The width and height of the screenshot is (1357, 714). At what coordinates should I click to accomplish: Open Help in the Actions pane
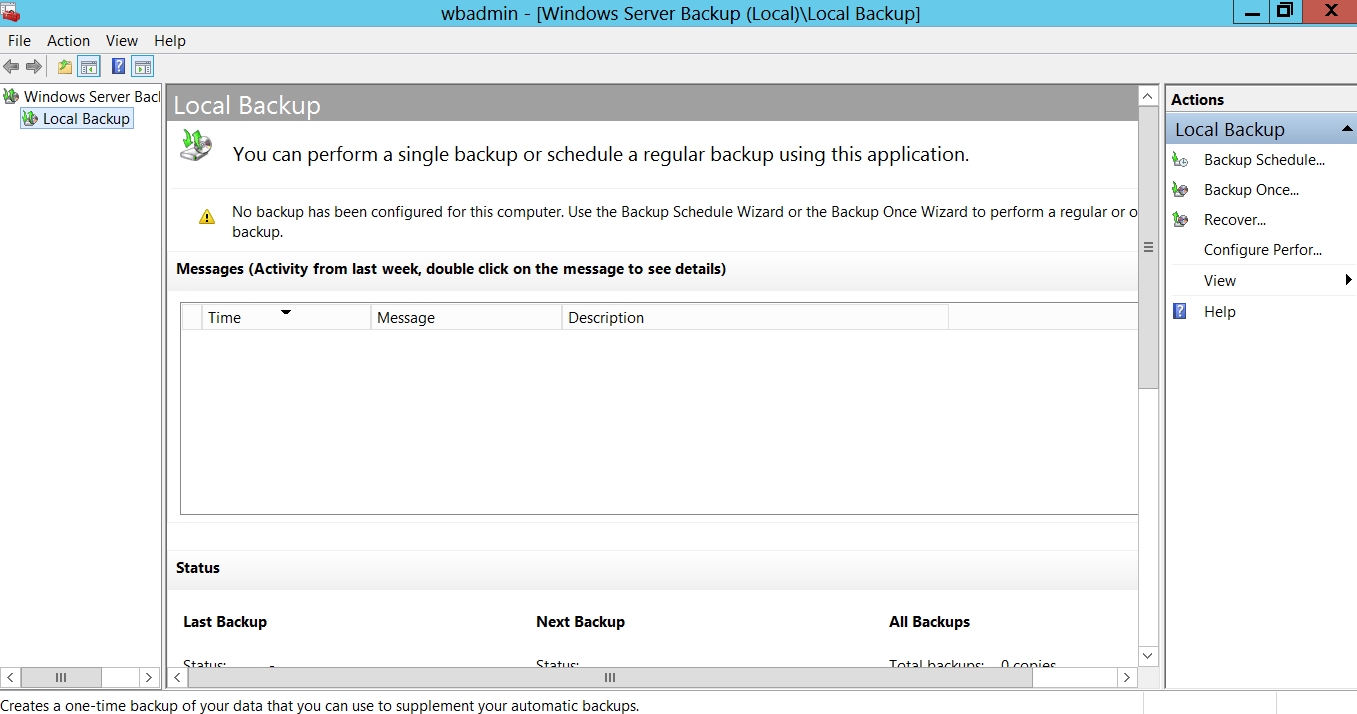[x=1219, y=312]
